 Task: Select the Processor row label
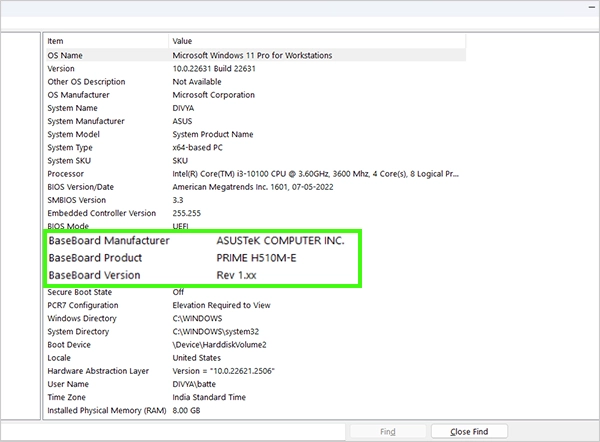[65, 174]
